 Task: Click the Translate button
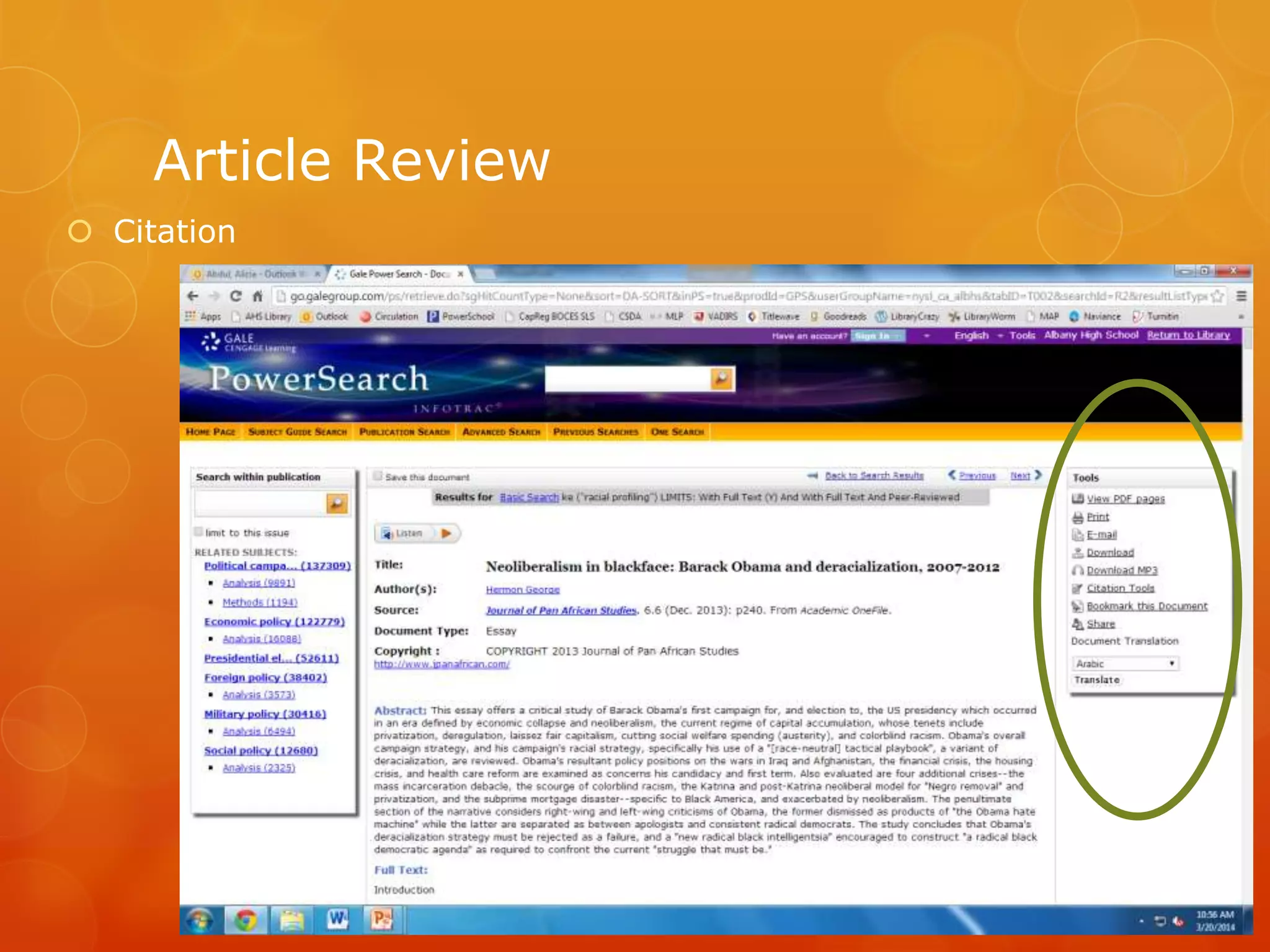(1097, 680)
